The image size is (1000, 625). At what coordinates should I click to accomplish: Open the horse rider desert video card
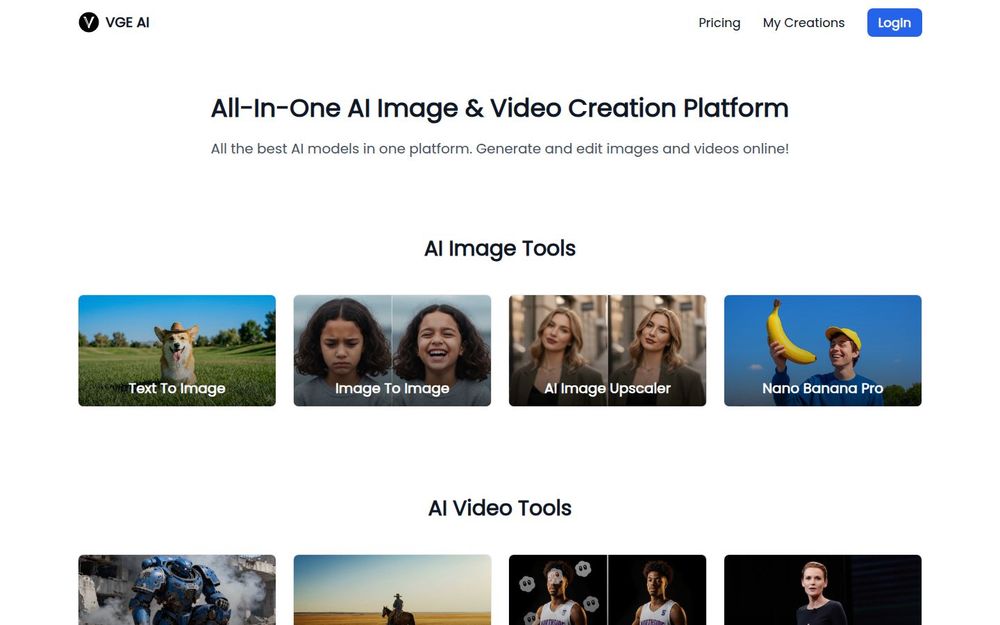click(392, 590)
